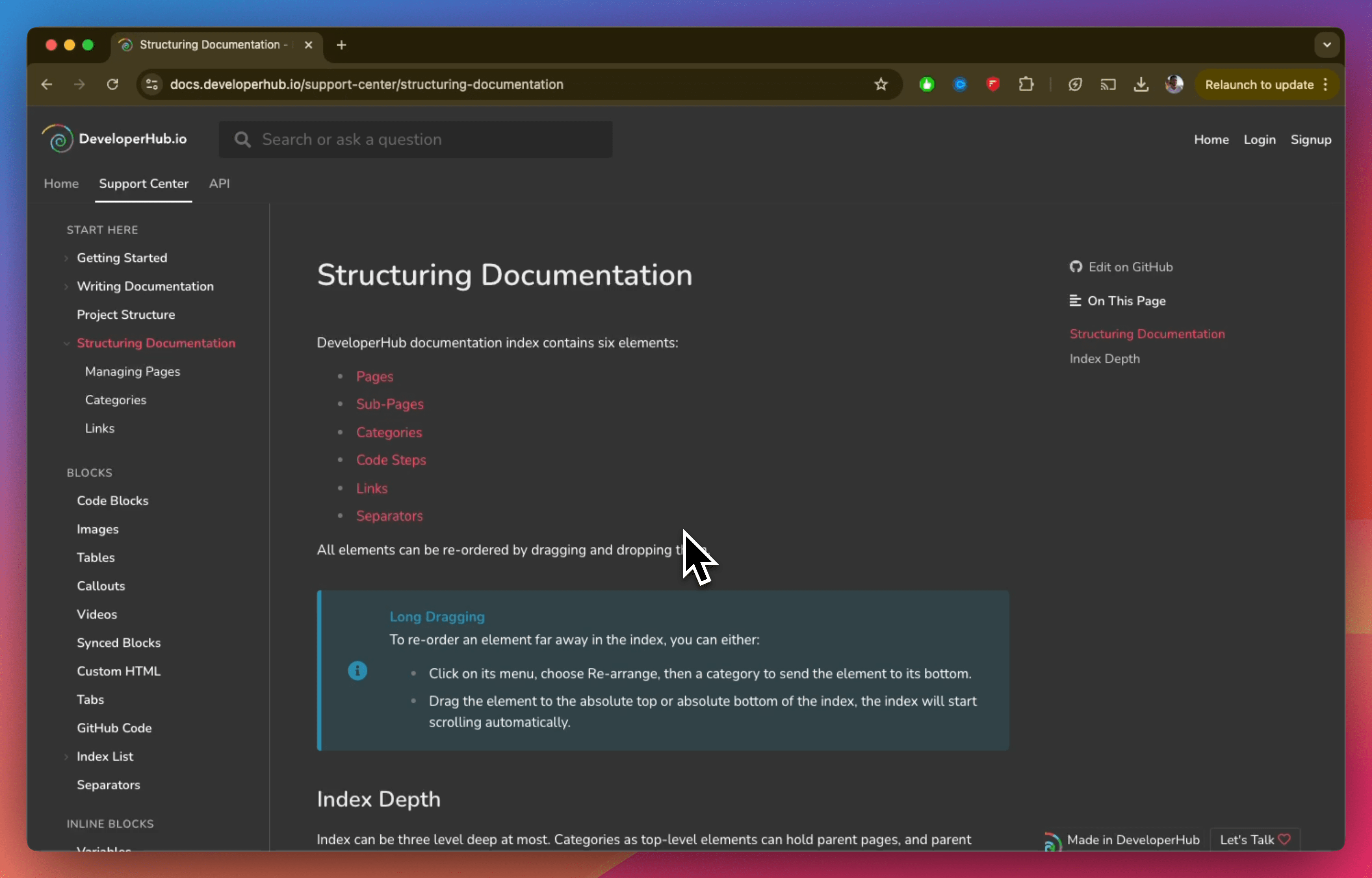Click Relaunch to update button
This screenshot has height=878, width=1372.
[x=1259, y=85]
